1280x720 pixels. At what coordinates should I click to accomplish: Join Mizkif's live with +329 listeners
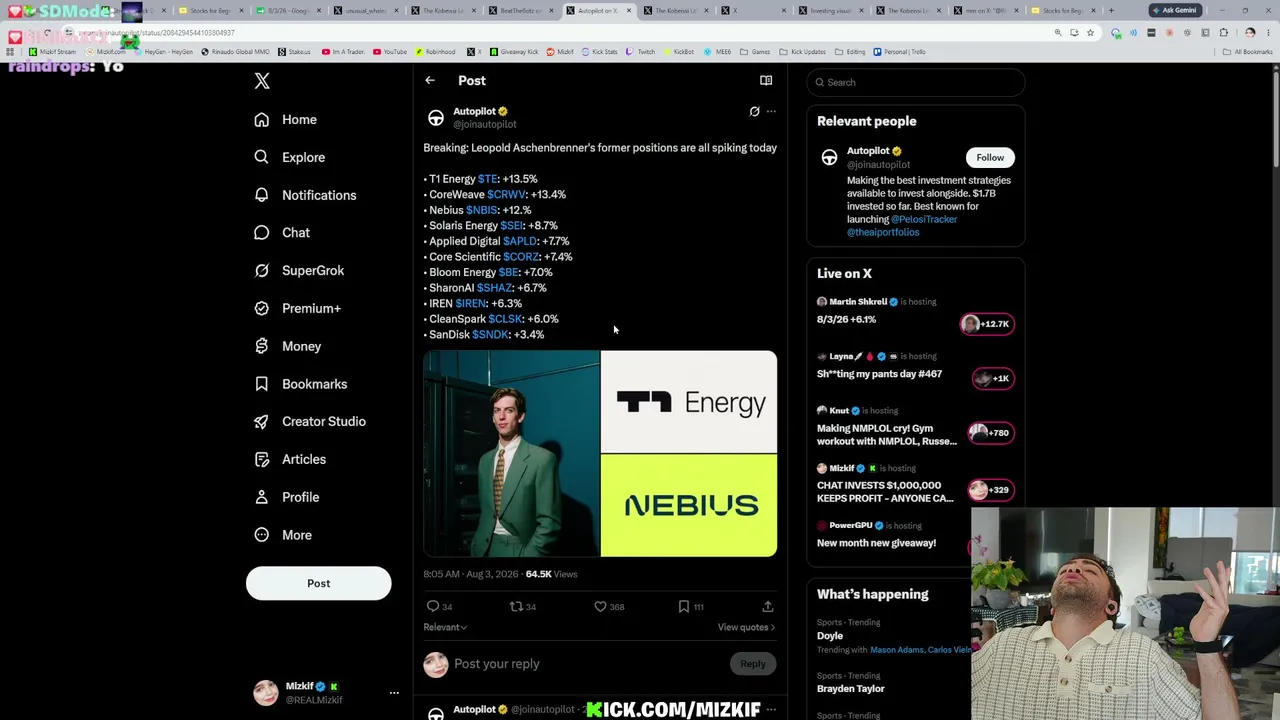point(990,490)
